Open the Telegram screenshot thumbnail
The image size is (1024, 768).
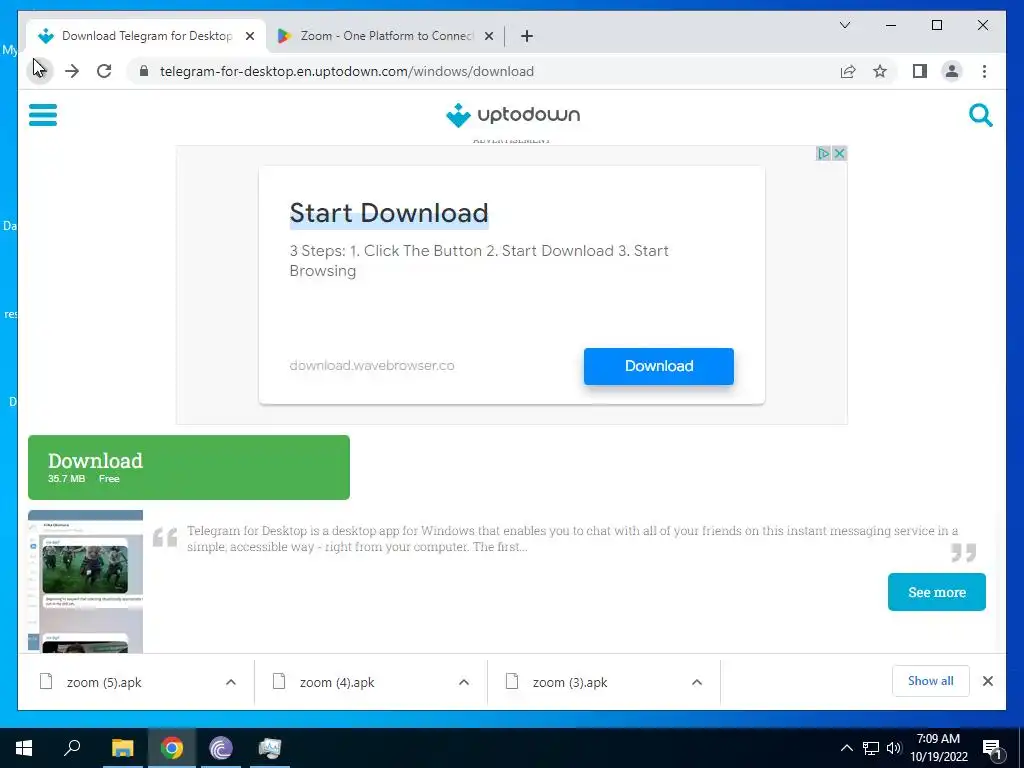86,581
